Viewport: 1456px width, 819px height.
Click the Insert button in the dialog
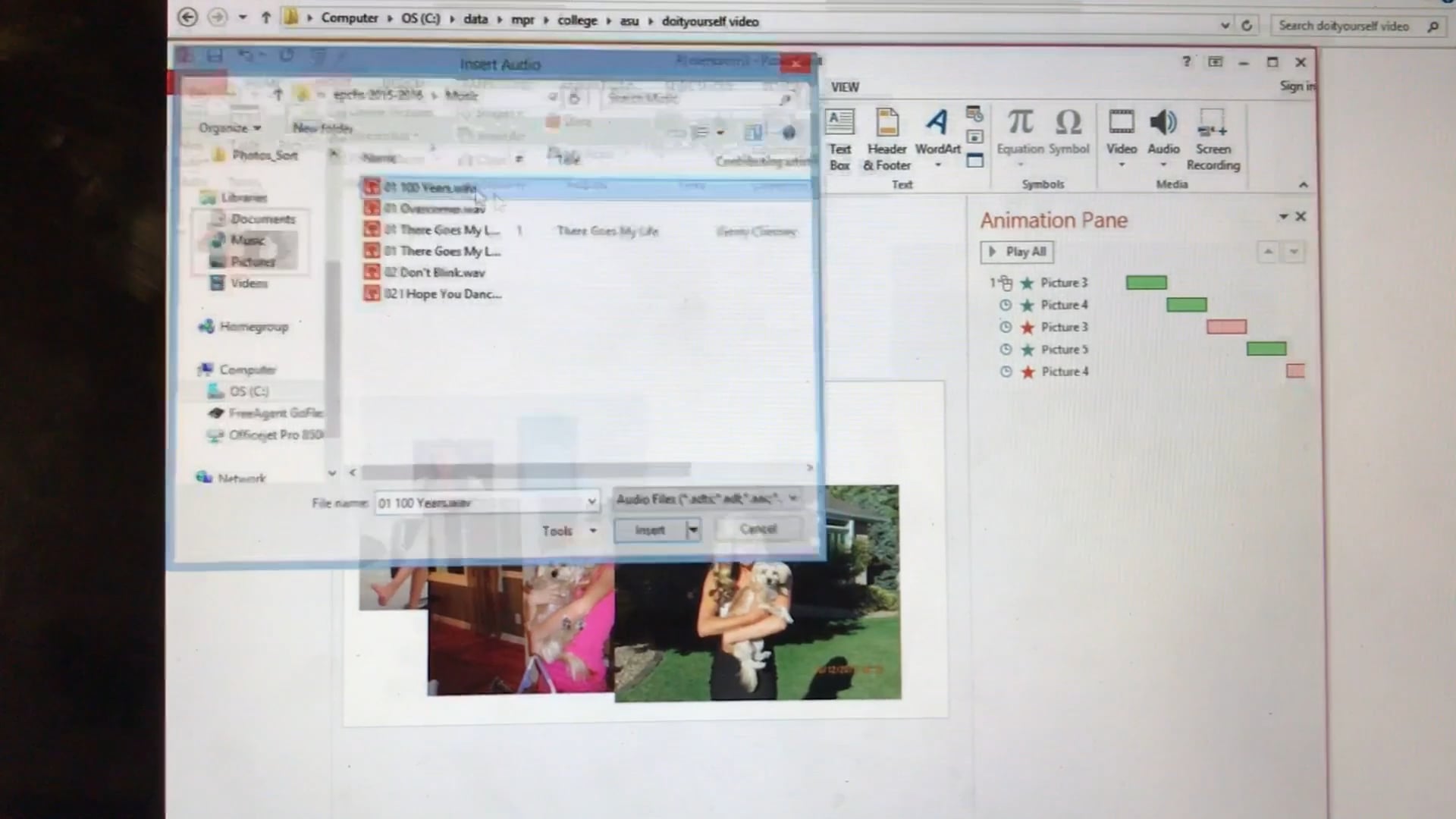(x=649, y=530)
